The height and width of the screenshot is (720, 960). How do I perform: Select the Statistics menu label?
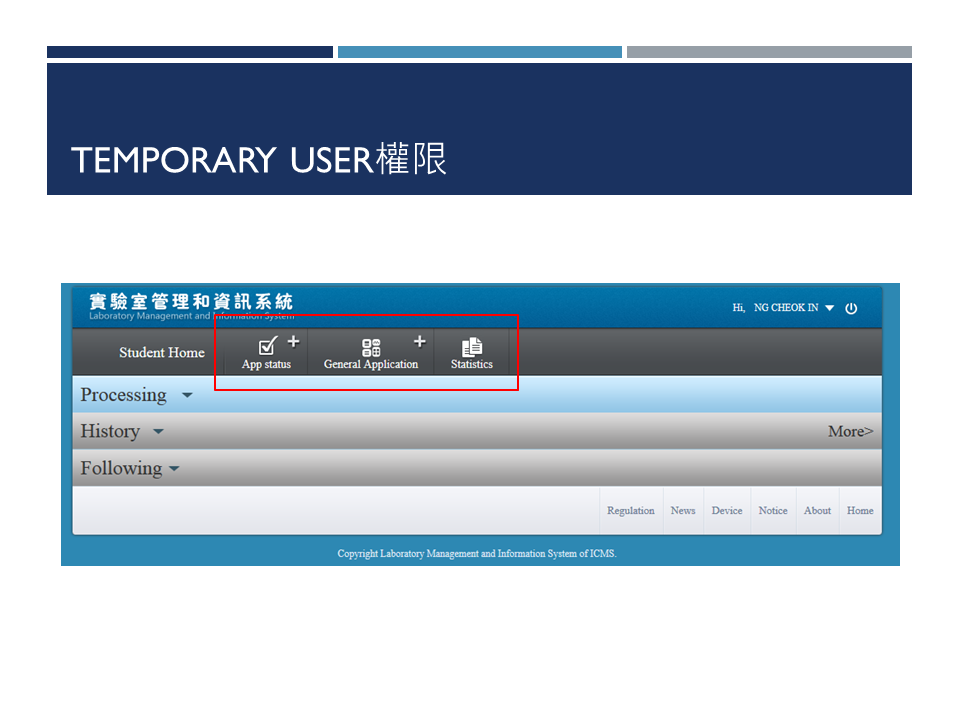472,364
